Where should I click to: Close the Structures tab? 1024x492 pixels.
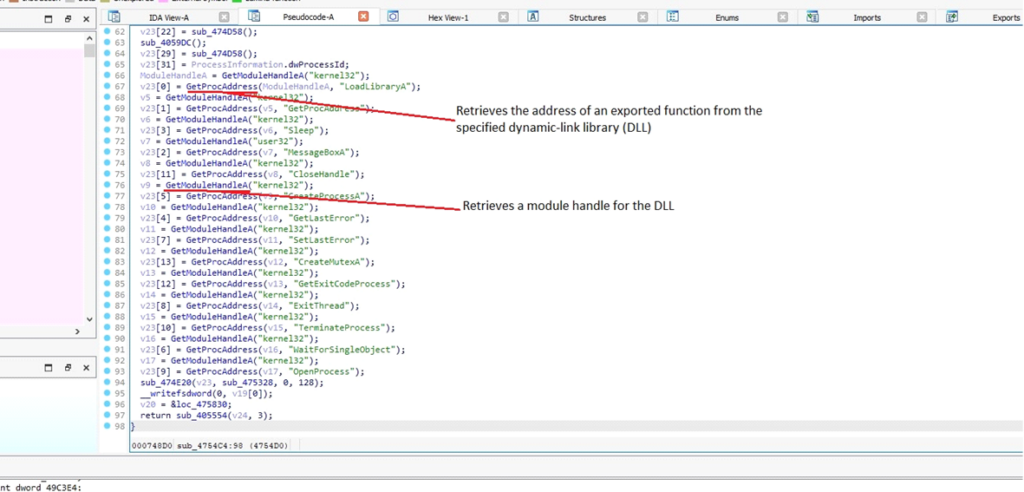pyautogui.click(x=642, y=17)
